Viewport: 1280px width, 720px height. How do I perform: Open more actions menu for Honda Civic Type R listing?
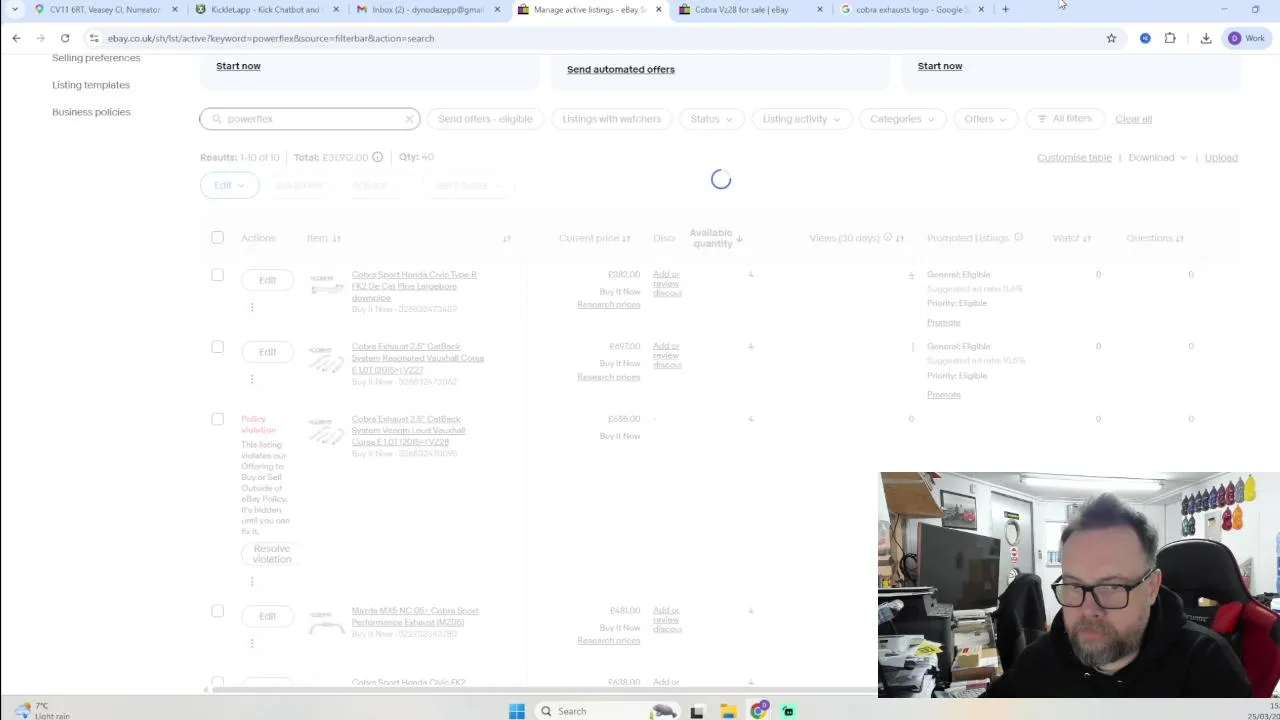click(252, 307)
